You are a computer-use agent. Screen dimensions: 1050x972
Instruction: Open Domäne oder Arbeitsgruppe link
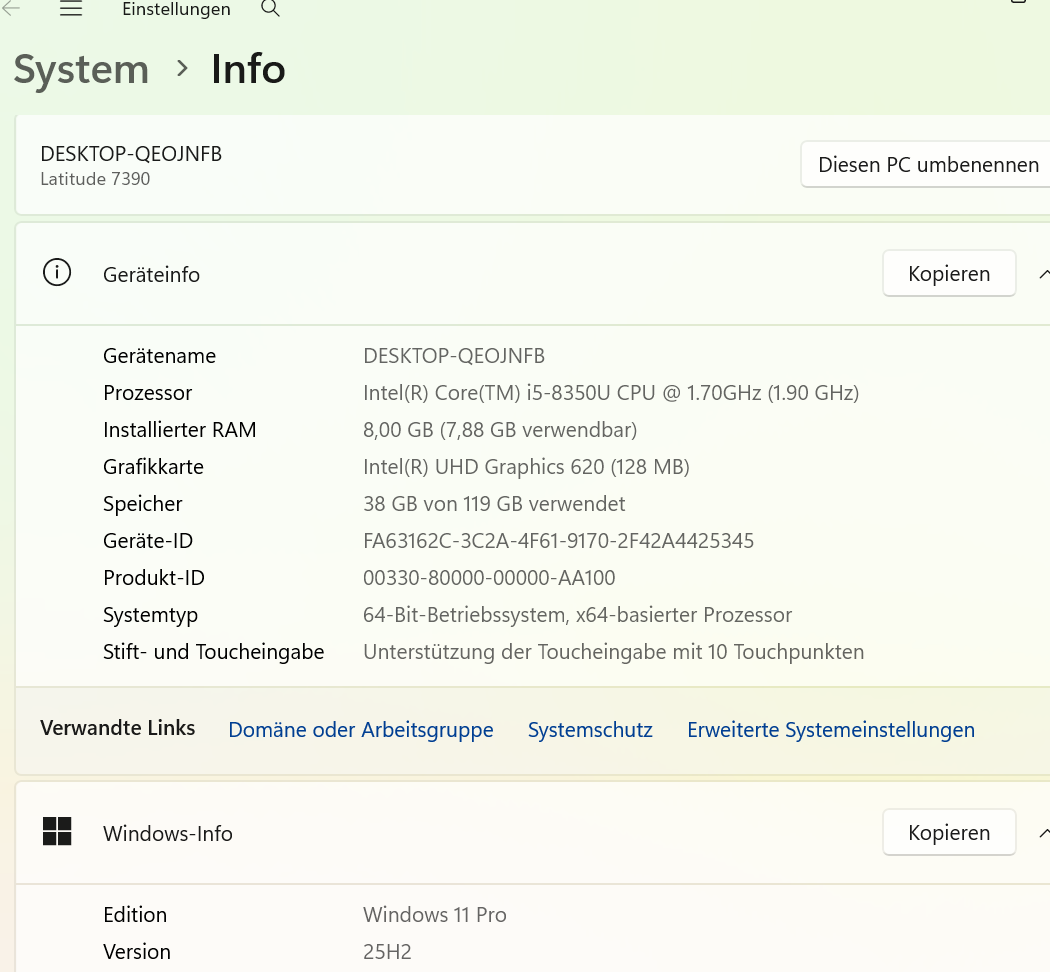tap(361, 730)
